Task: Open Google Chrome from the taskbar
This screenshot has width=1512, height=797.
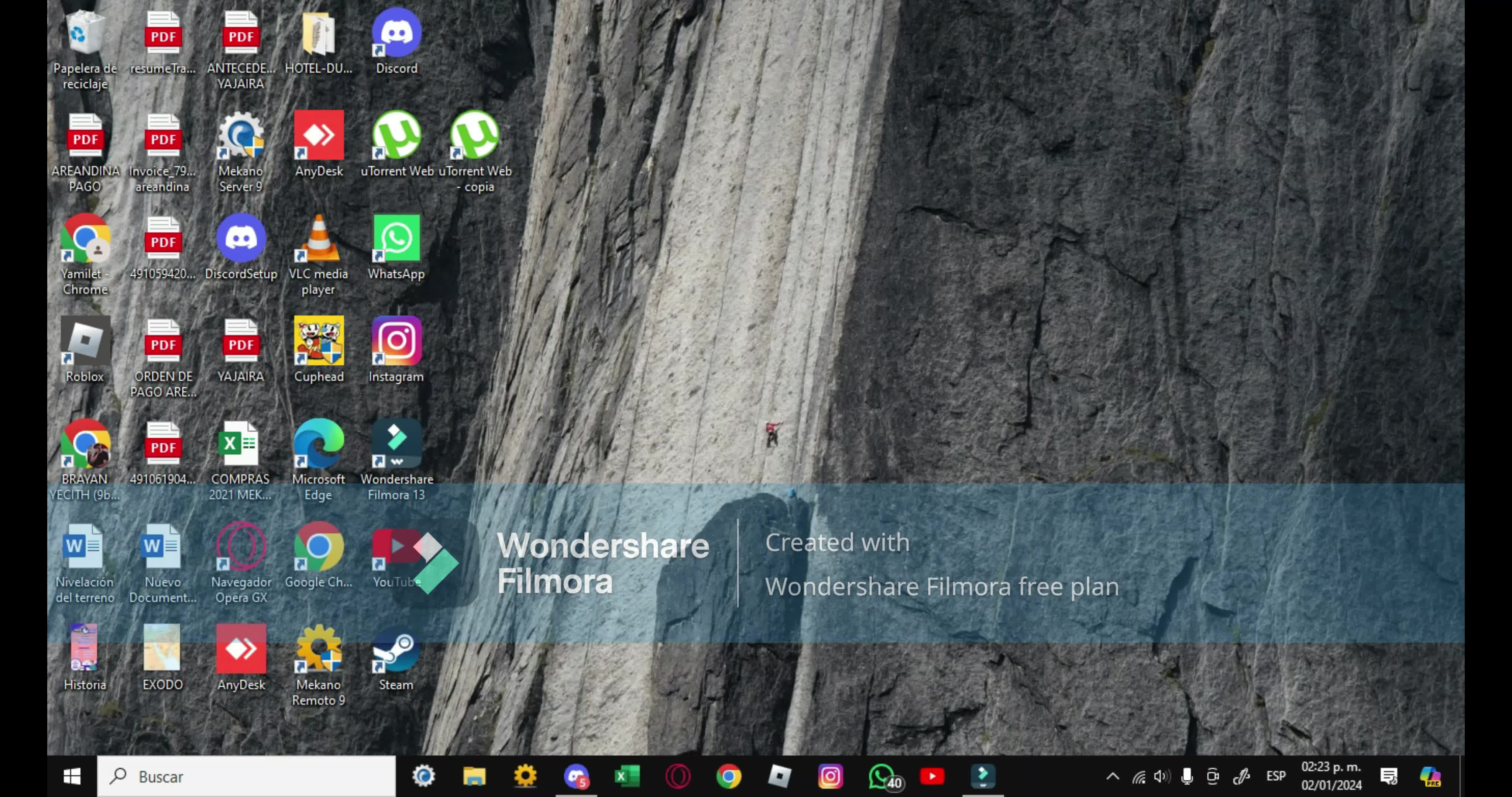Action: tap(728, 776)
